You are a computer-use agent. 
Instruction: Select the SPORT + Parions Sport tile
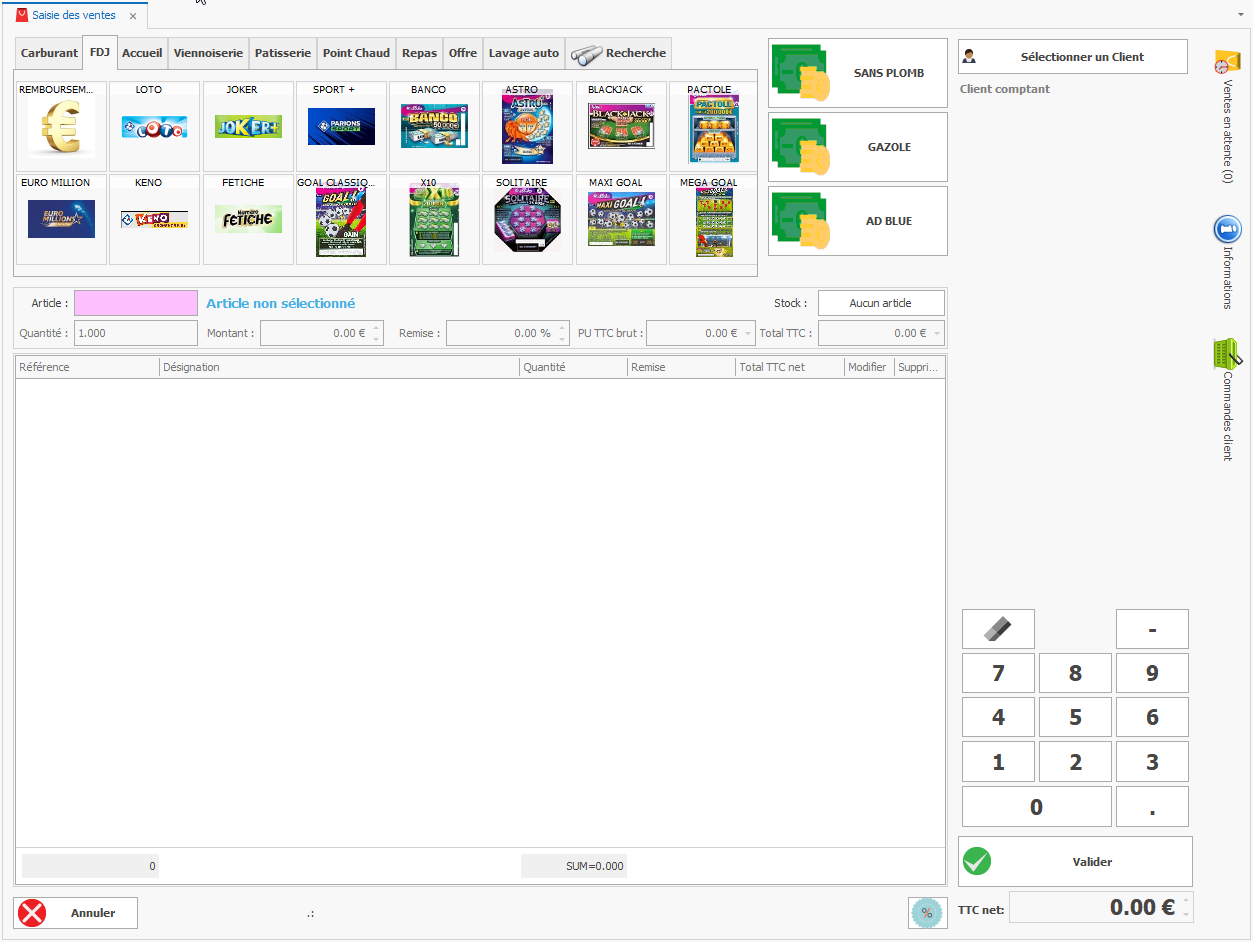coord(341,127)
